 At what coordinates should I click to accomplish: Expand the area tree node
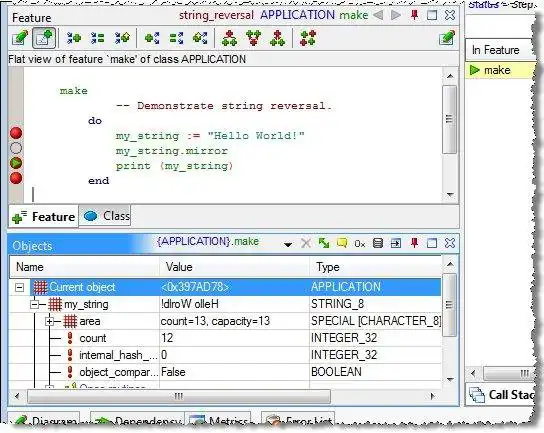[49, 322]
